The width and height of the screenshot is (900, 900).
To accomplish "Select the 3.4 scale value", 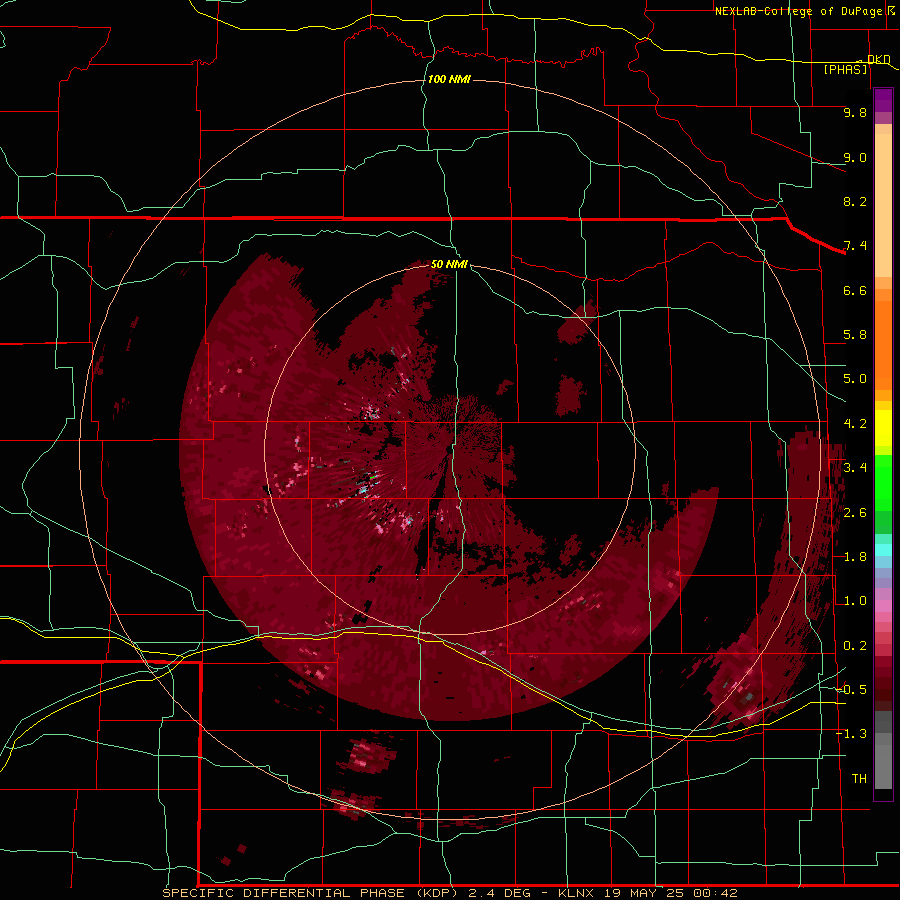I will pos(855,468).
